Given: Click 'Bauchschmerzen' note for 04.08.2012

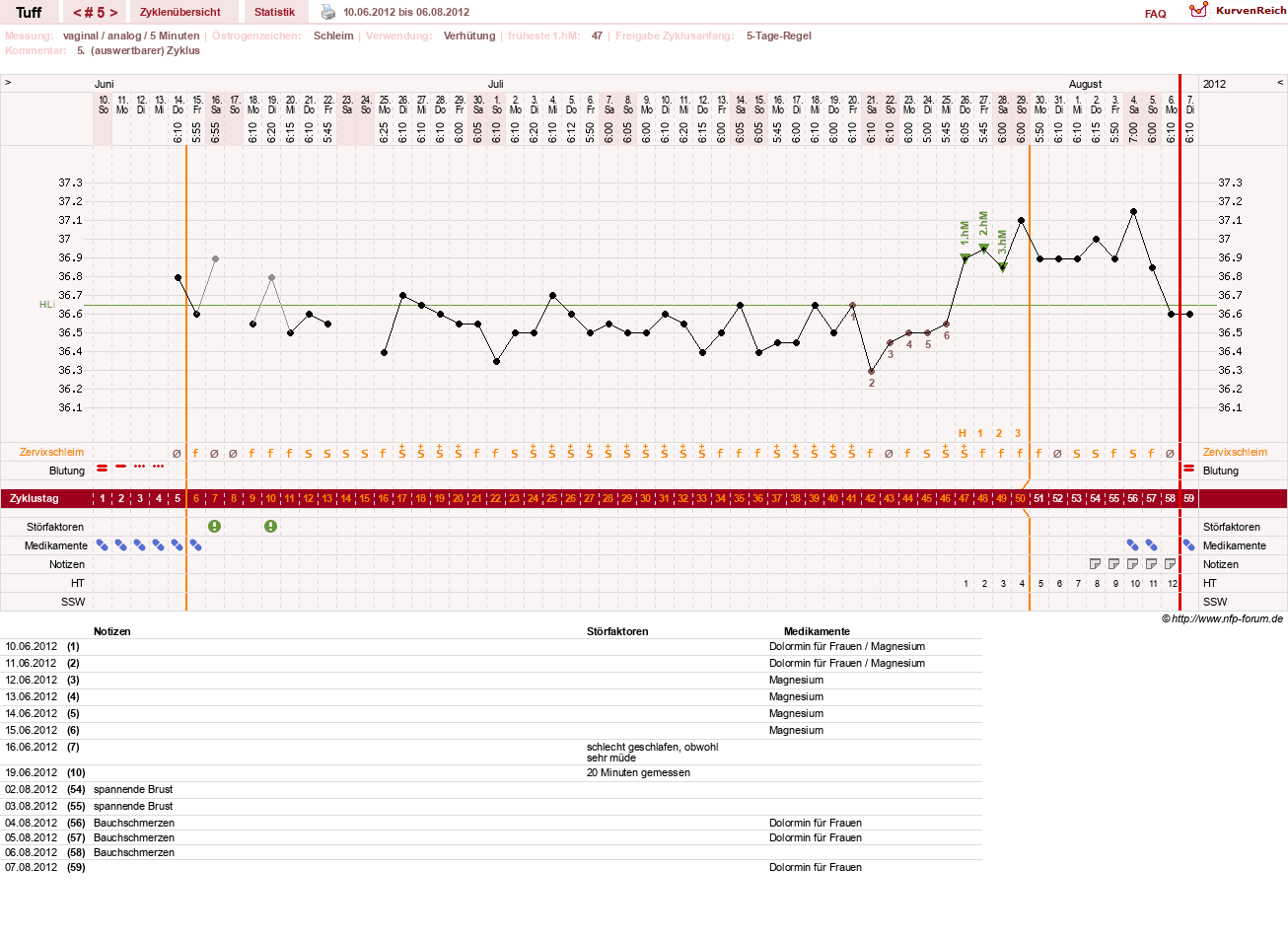Looking at the screenshot, I should click(x=134, y=823).
